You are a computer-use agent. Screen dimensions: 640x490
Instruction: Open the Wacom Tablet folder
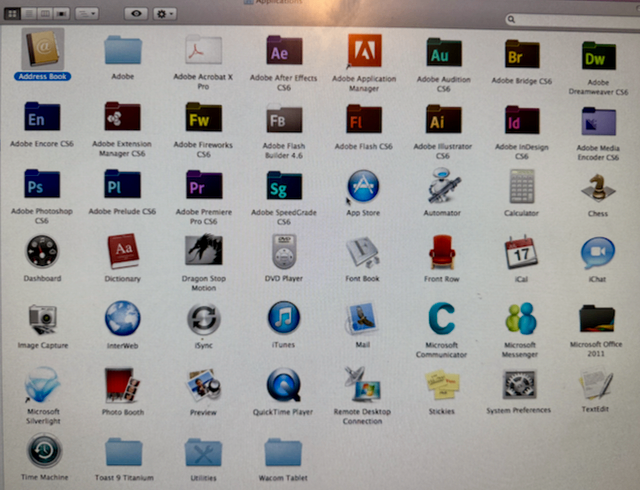[x=283, y=452]
